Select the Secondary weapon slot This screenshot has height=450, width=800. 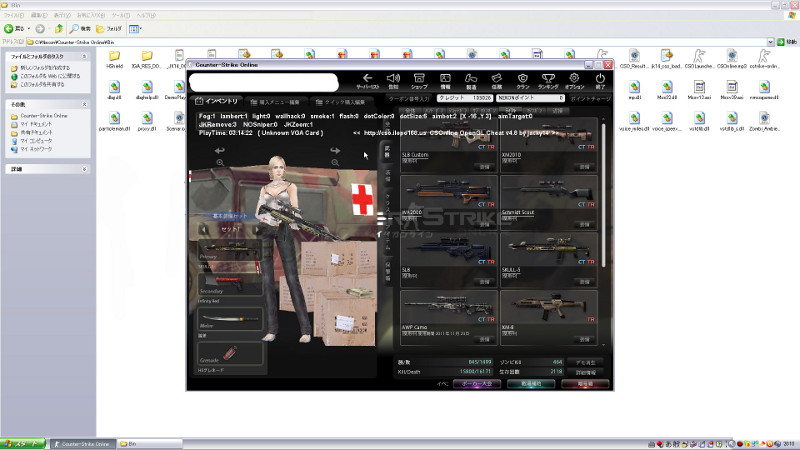[230, 285]
